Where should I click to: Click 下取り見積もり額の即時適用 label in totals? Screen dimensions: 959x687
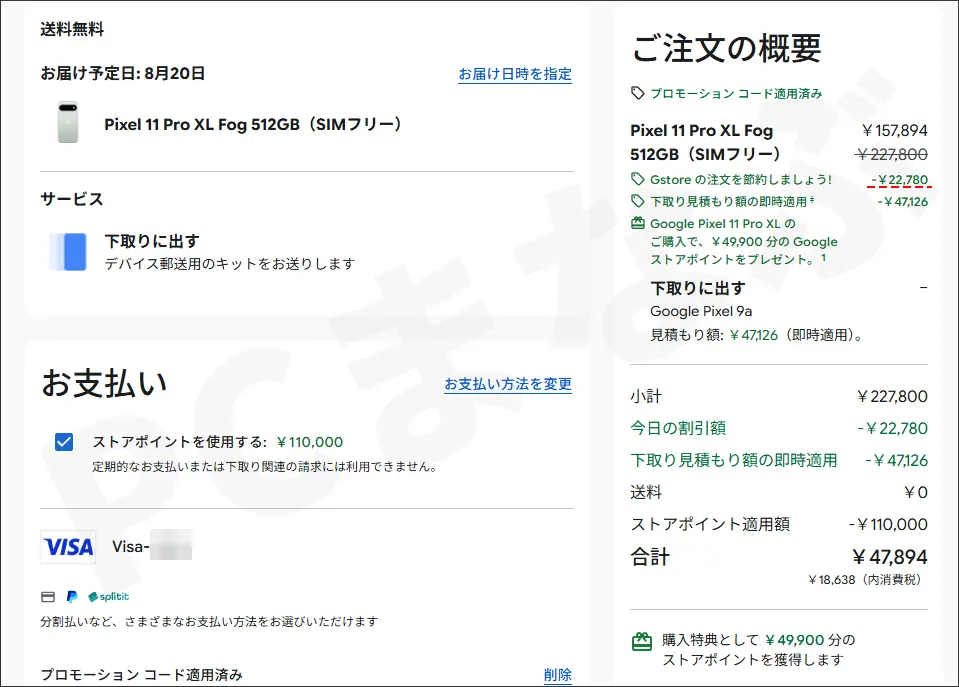click(734, 460)
